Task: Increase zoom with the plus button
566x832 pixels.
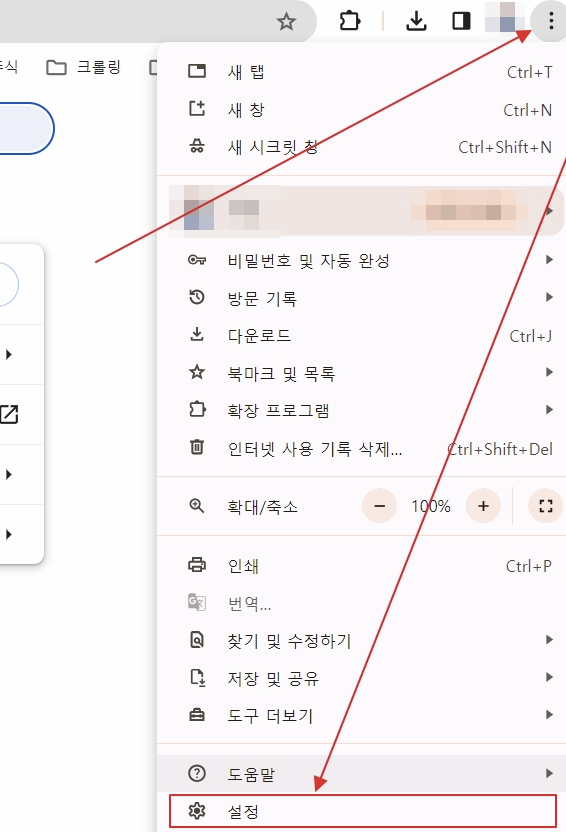Action: coord(483,506)
